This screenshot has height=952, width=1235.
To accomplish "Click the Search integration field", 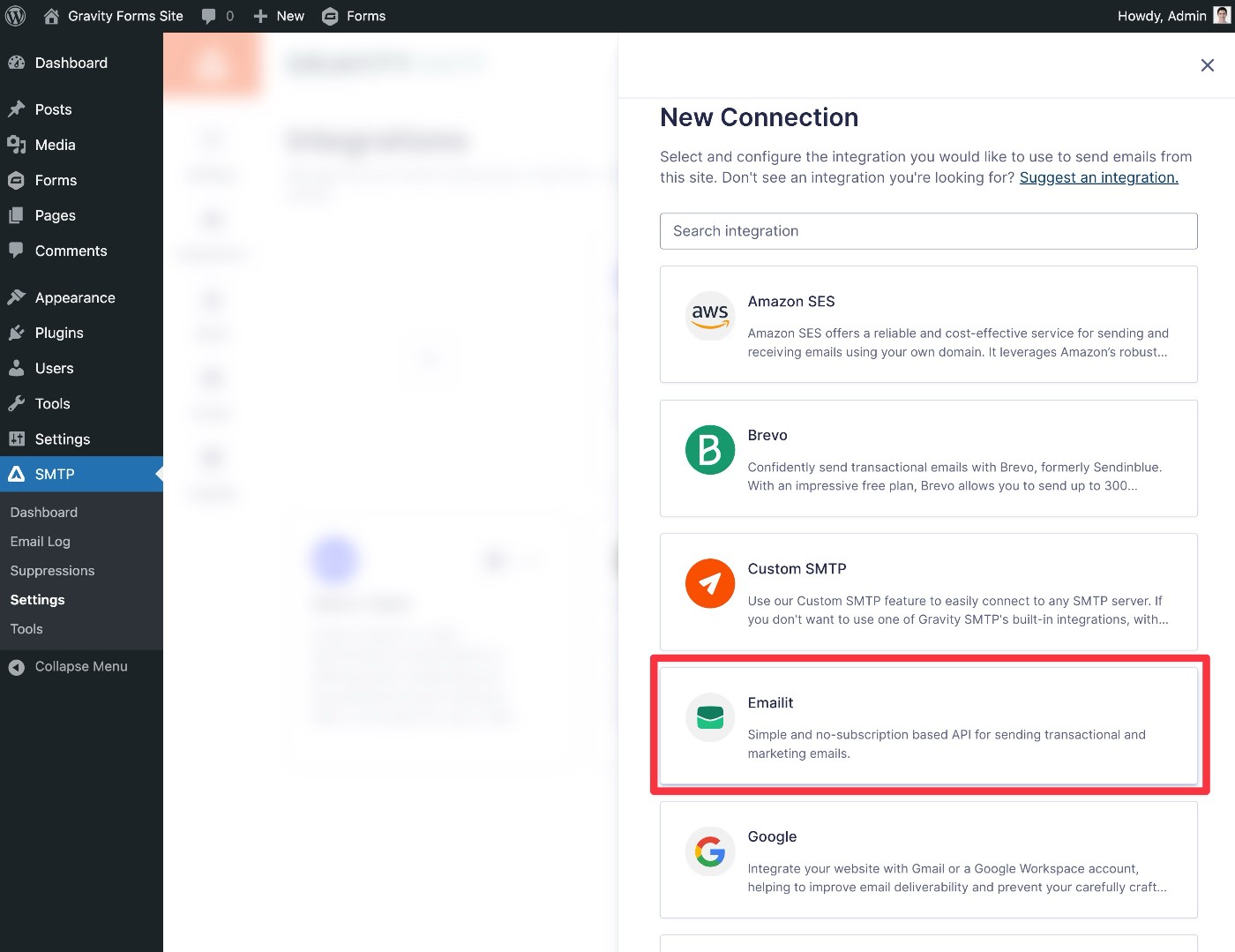I will (928, 231).
